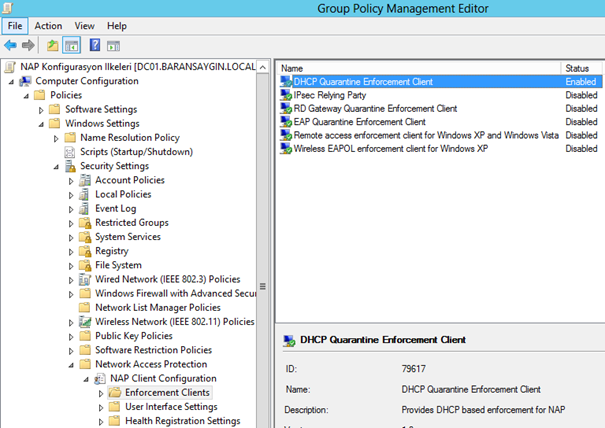Click the Enabled status of DHCP client
The image size is (605, 428).
coord(580,81)
